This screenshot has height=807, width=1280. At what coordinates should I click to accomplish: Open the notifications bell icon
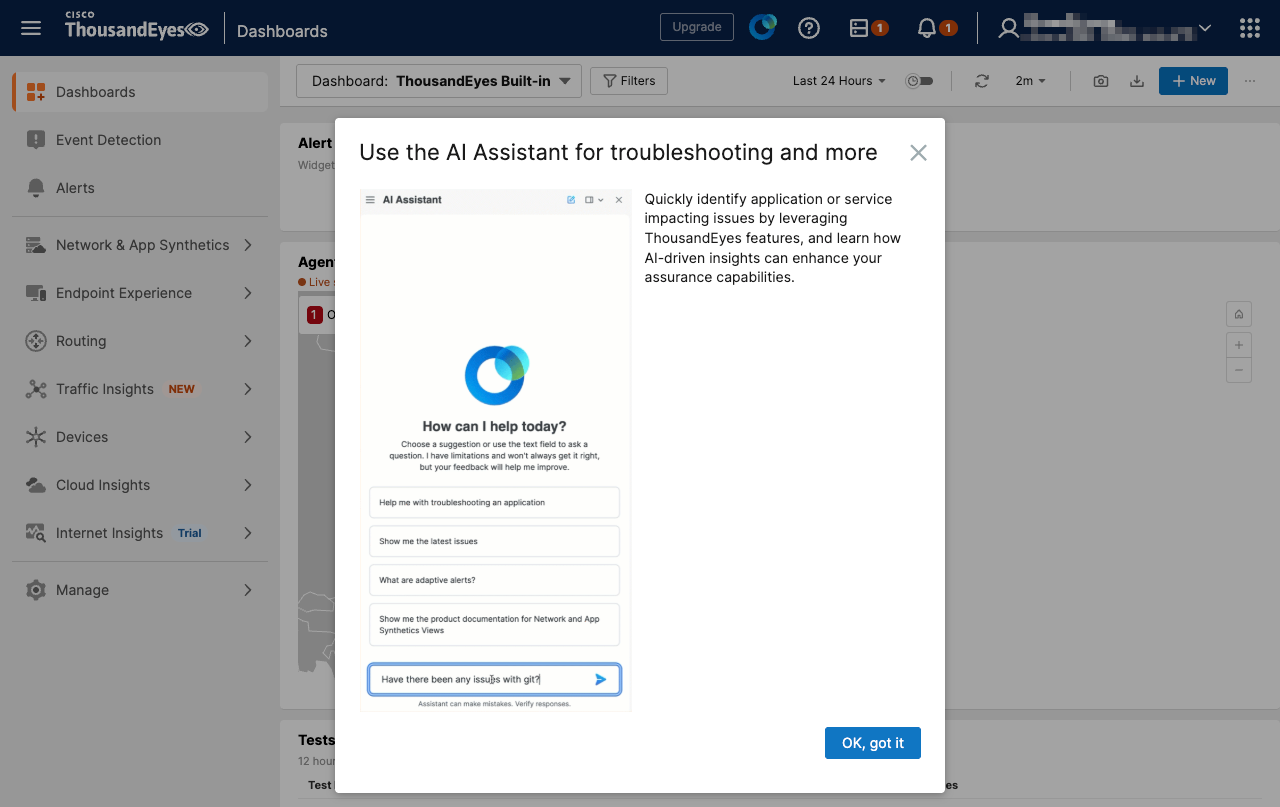(x=936, y=28)
